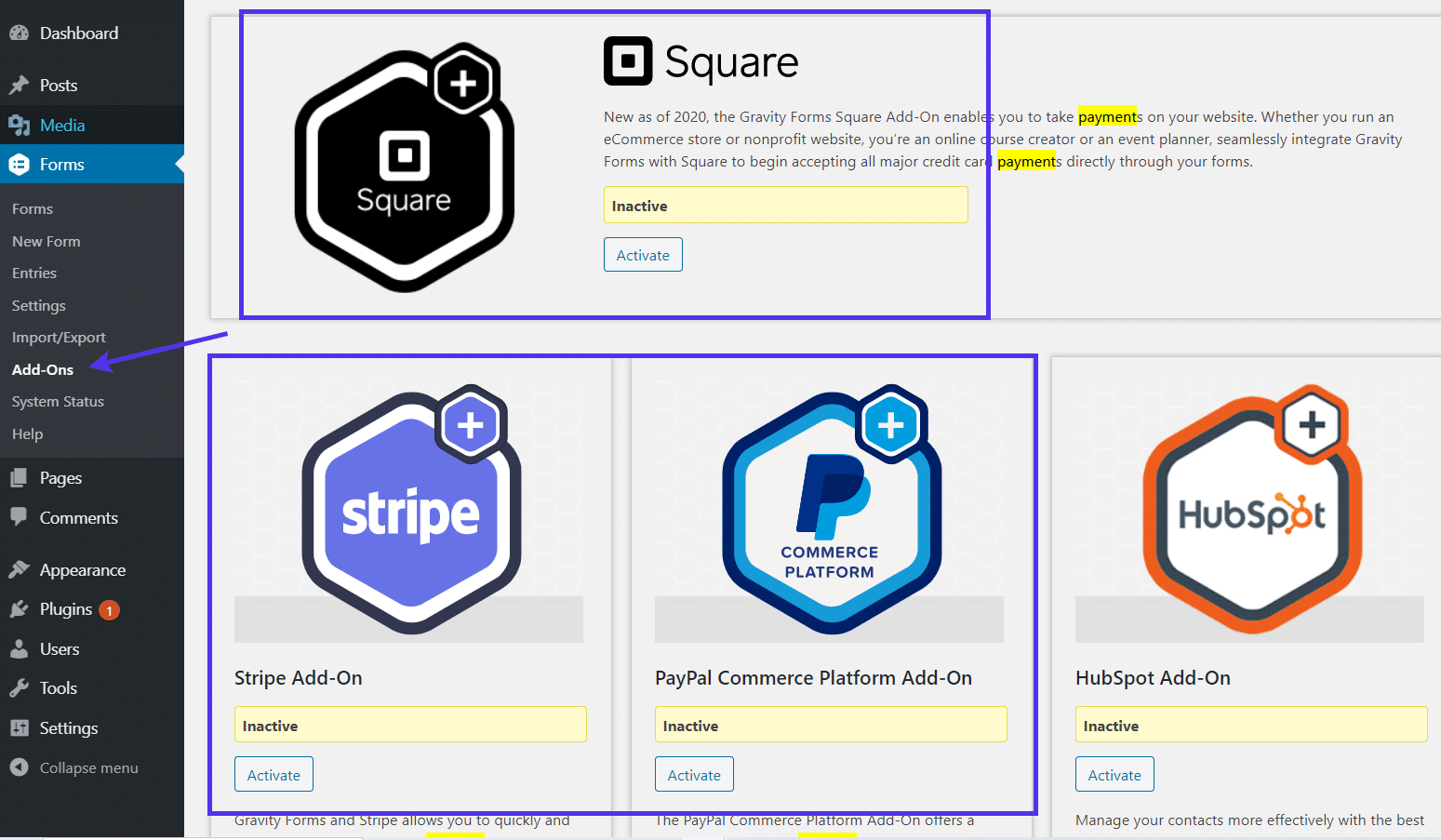This screenshot has height=840, width=1441.
Task: Click the Square add-on hexagon logo
Action: 404,166
